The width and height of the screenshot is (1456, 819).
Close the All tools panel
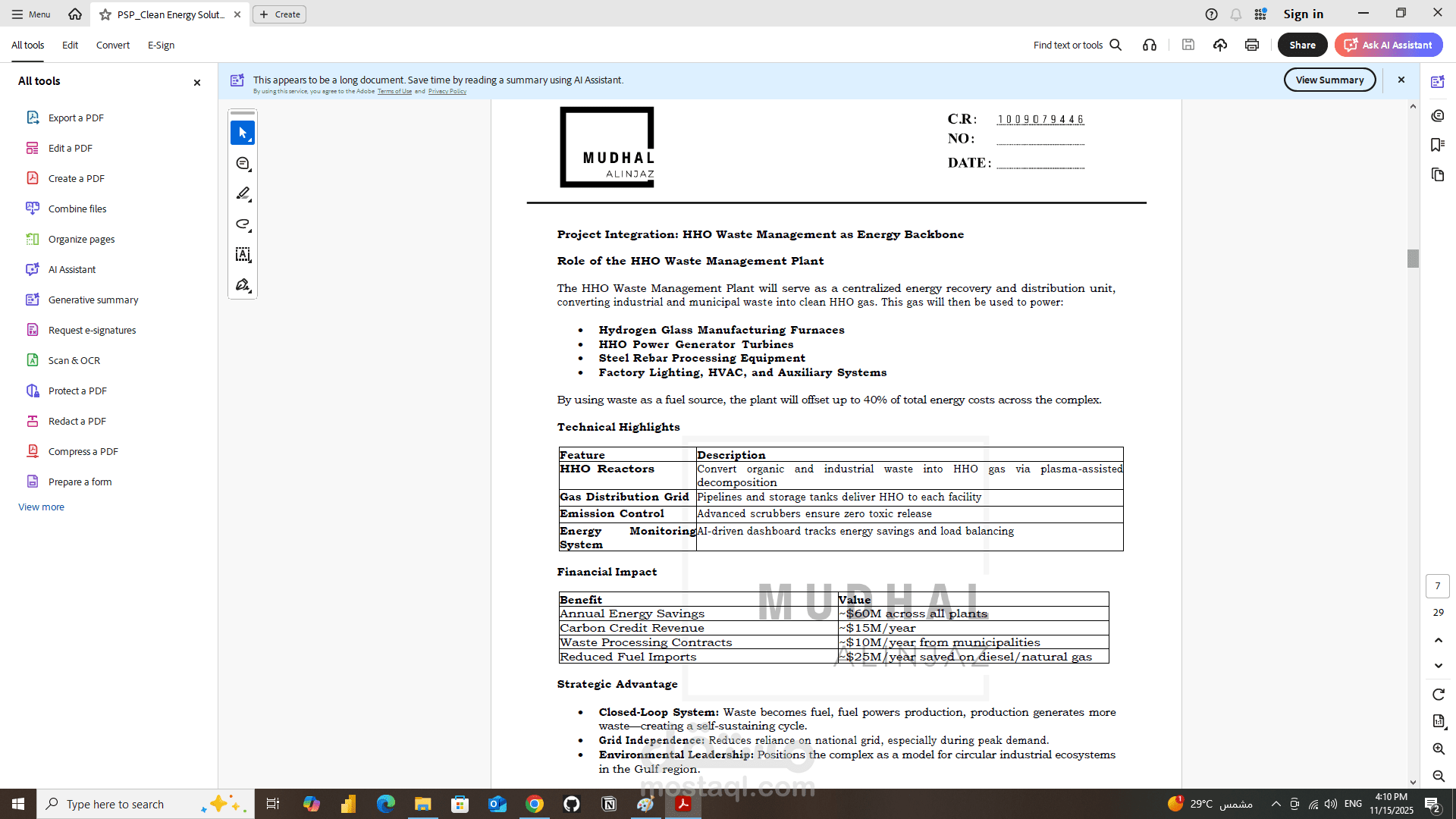tap(197, 82)
